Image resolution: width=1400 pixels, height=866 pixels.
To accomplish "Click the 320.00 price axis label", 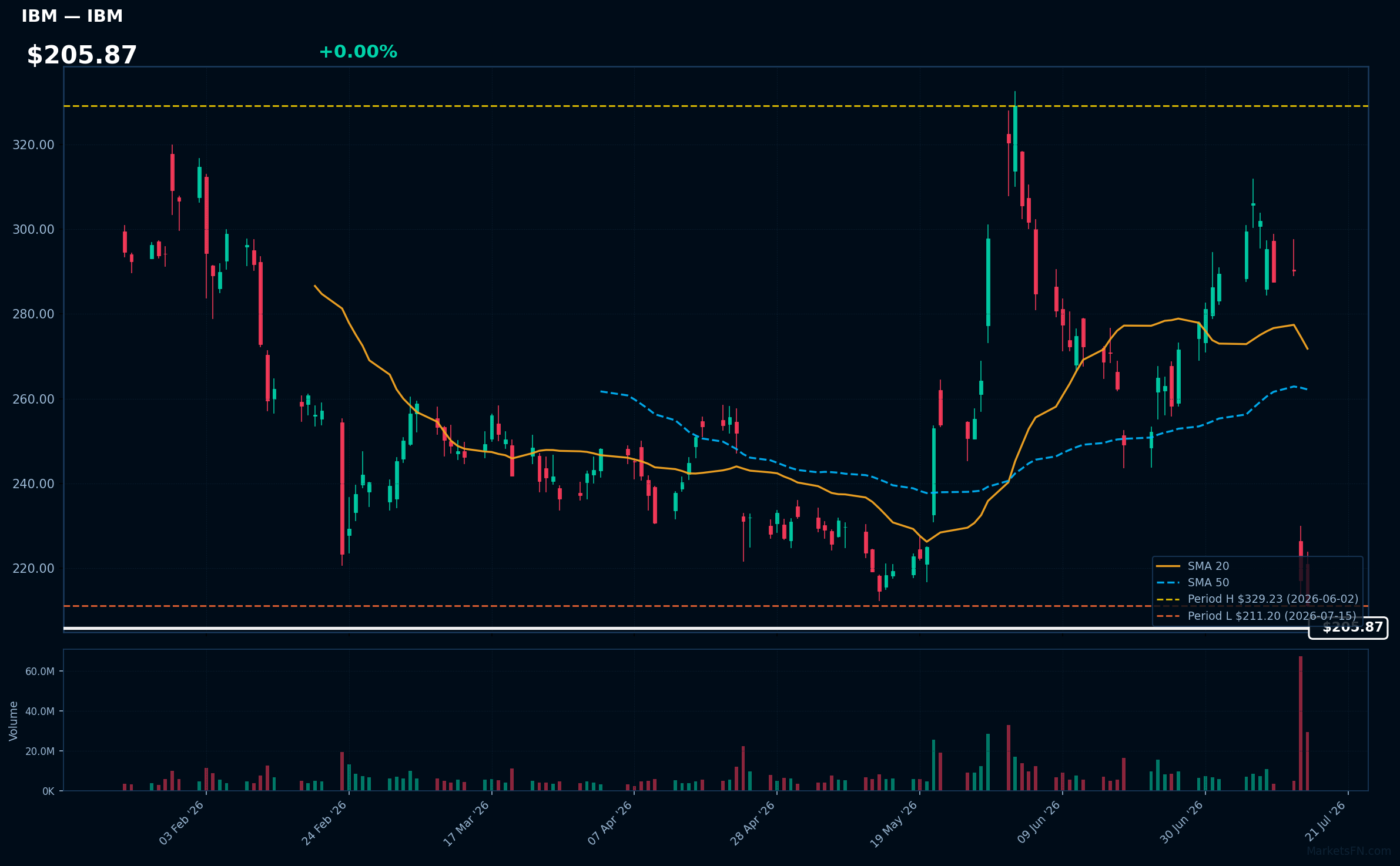I will [34, 145].
